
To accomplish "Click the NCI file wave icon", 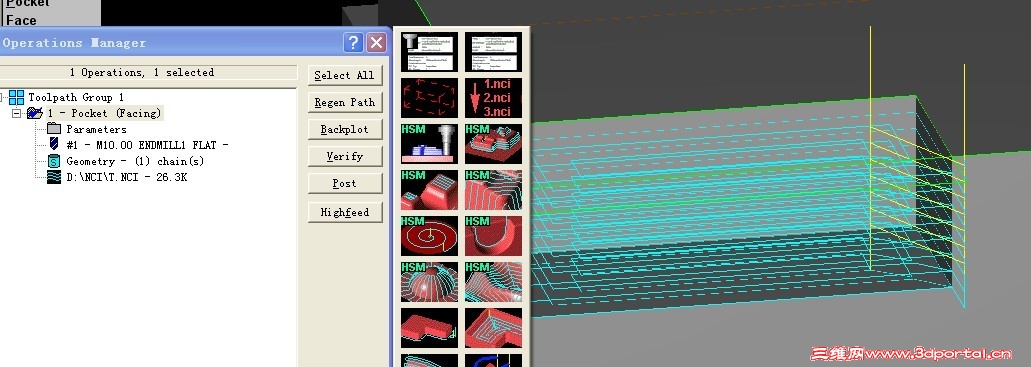I will click(54, 177).
